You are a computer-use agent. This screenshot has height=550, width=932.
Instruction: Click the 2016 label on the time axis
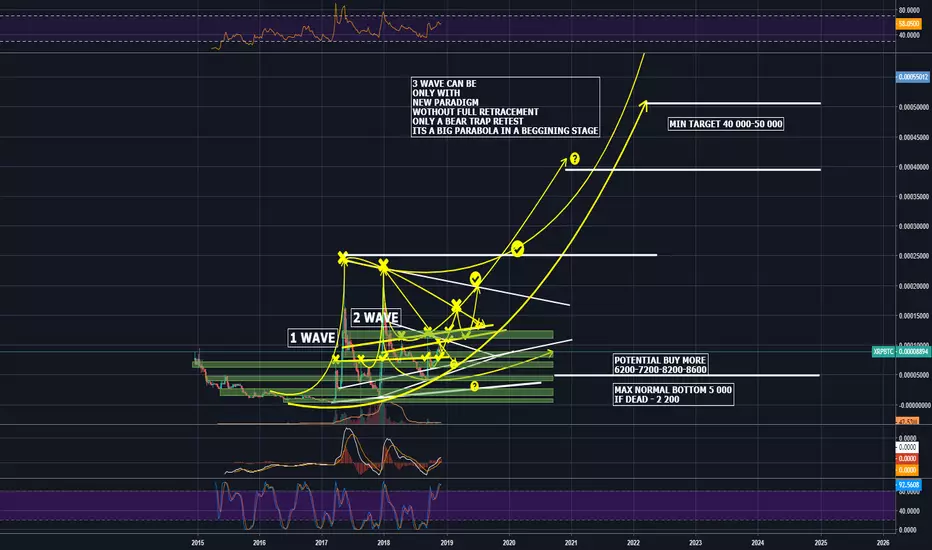[x=259, y=542]
